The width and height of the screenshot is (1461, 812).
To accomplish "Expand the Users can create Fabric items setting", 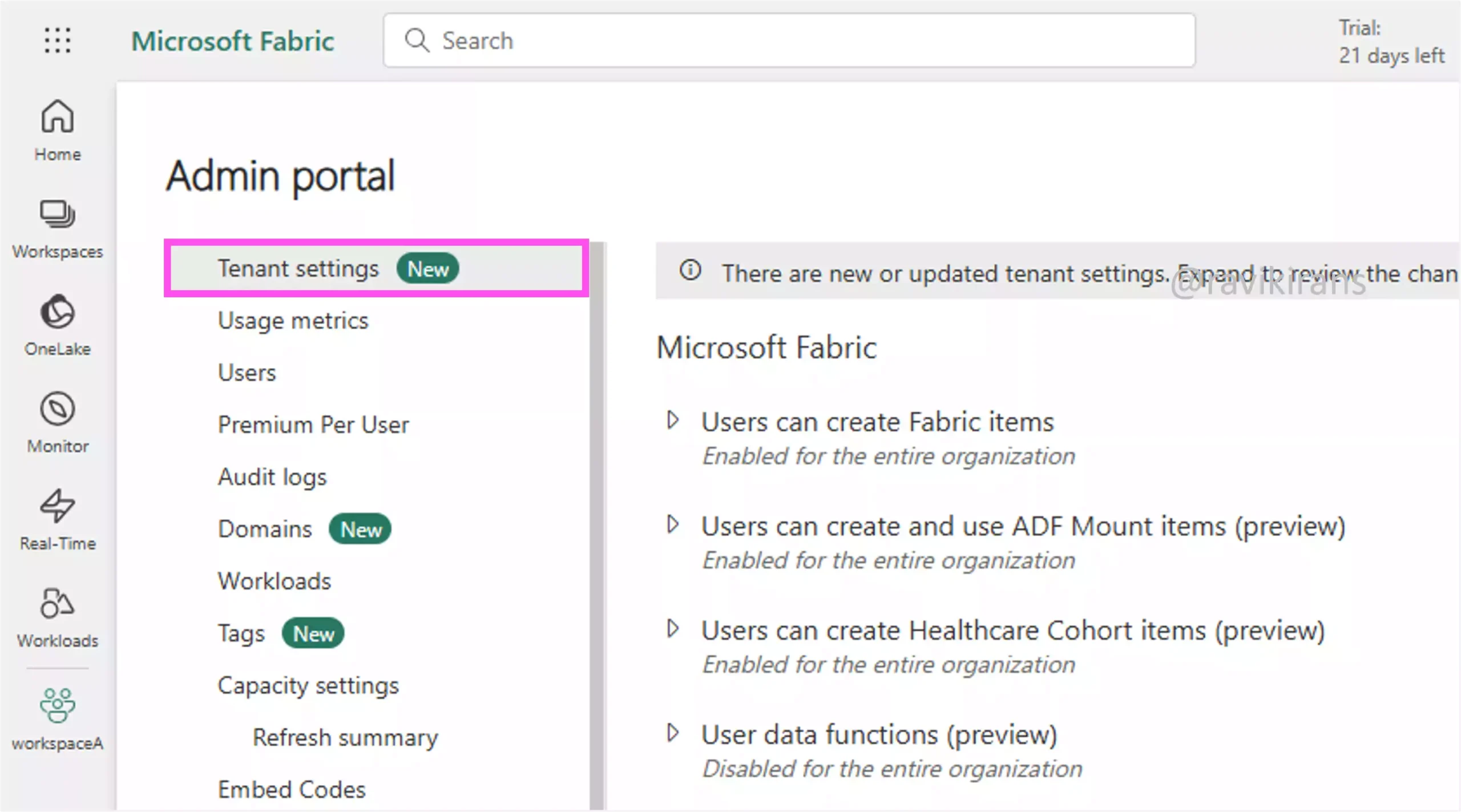I will [x=673, y=421].
